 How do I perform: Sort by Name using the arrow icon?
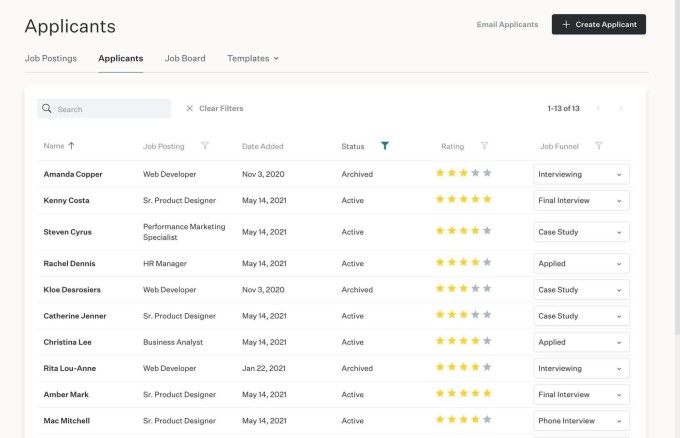pyautogui.click(x=72, y=146)
